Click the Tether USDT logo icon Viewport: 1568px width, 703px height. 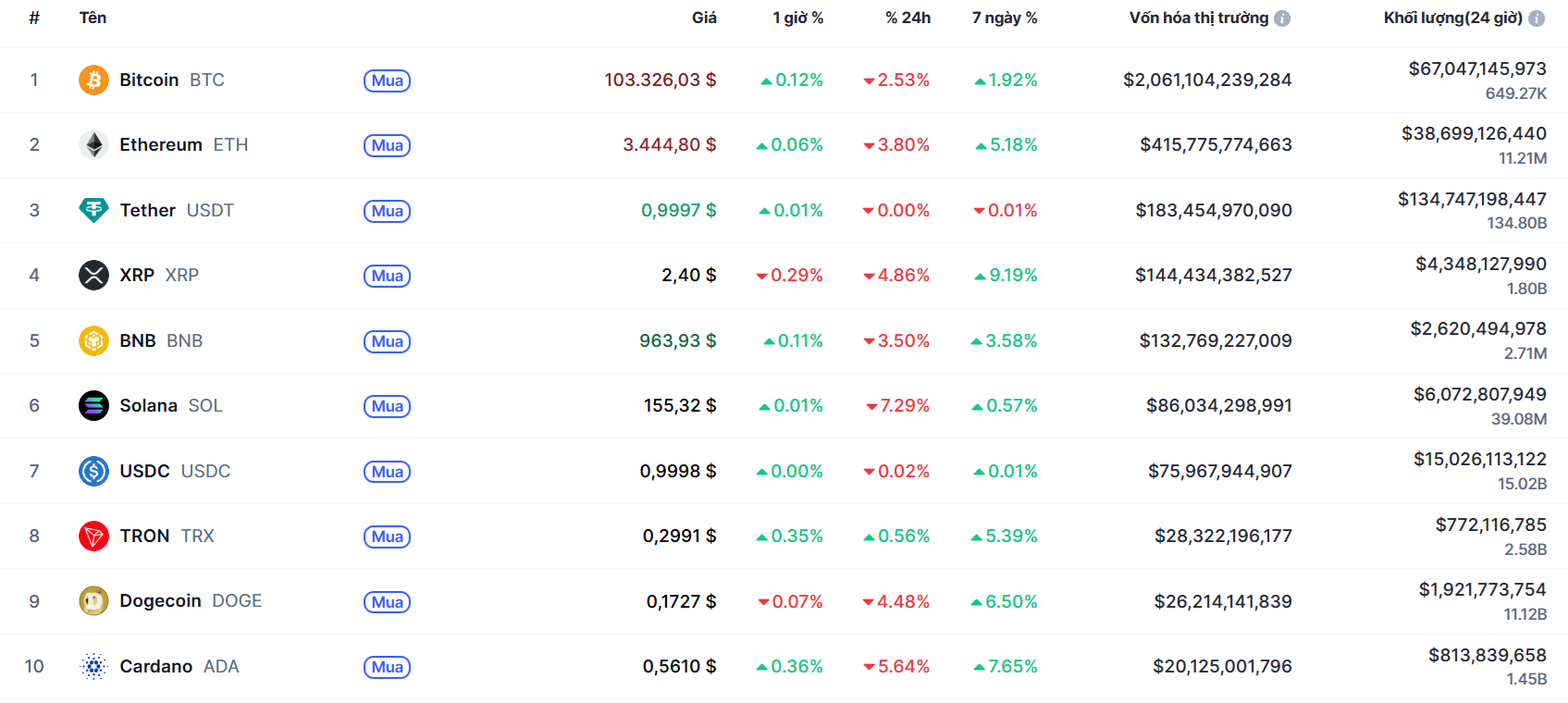tap(93, 211)
